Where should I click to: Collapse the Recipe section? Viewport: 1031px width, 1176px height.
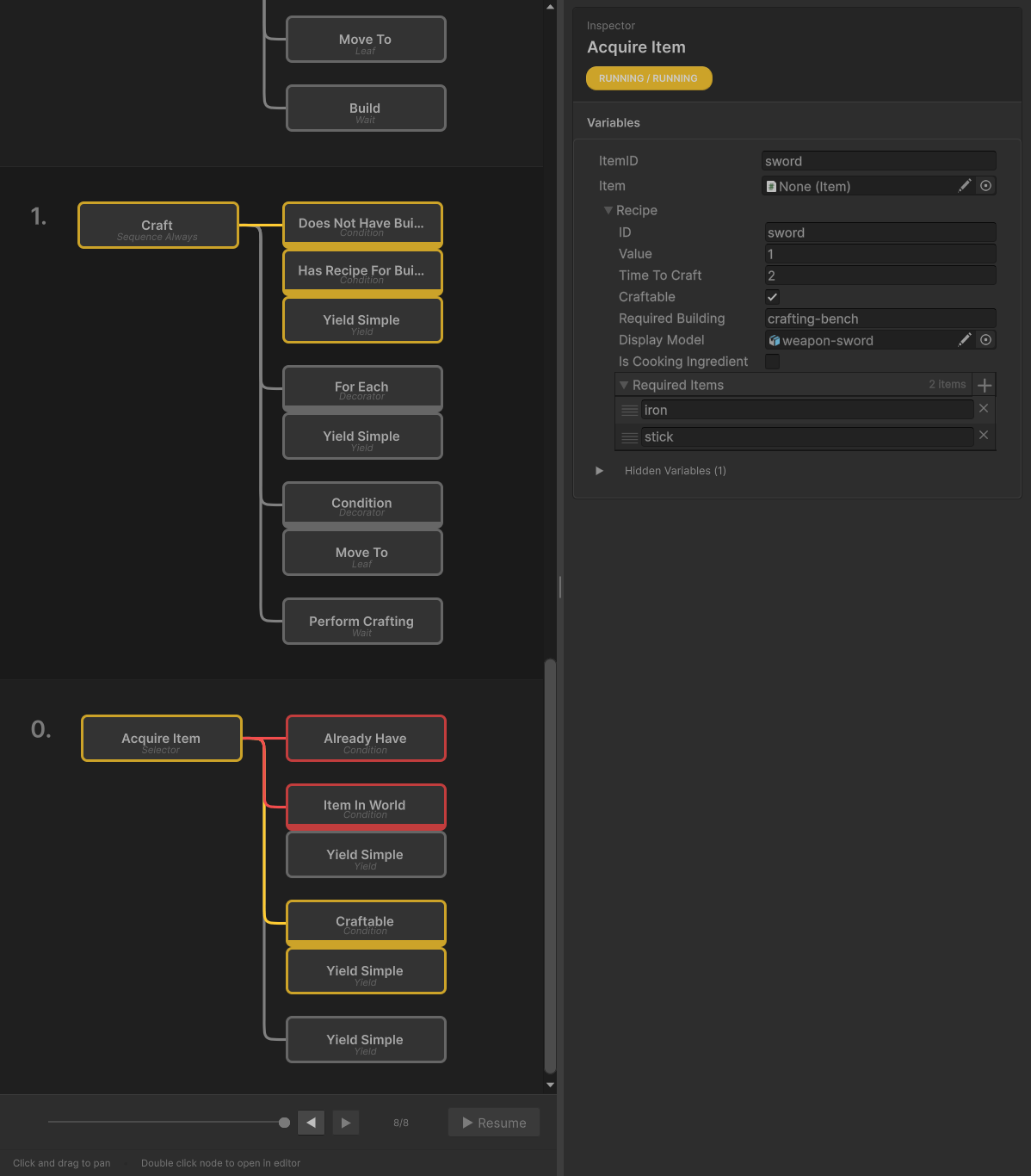(608, 210)
